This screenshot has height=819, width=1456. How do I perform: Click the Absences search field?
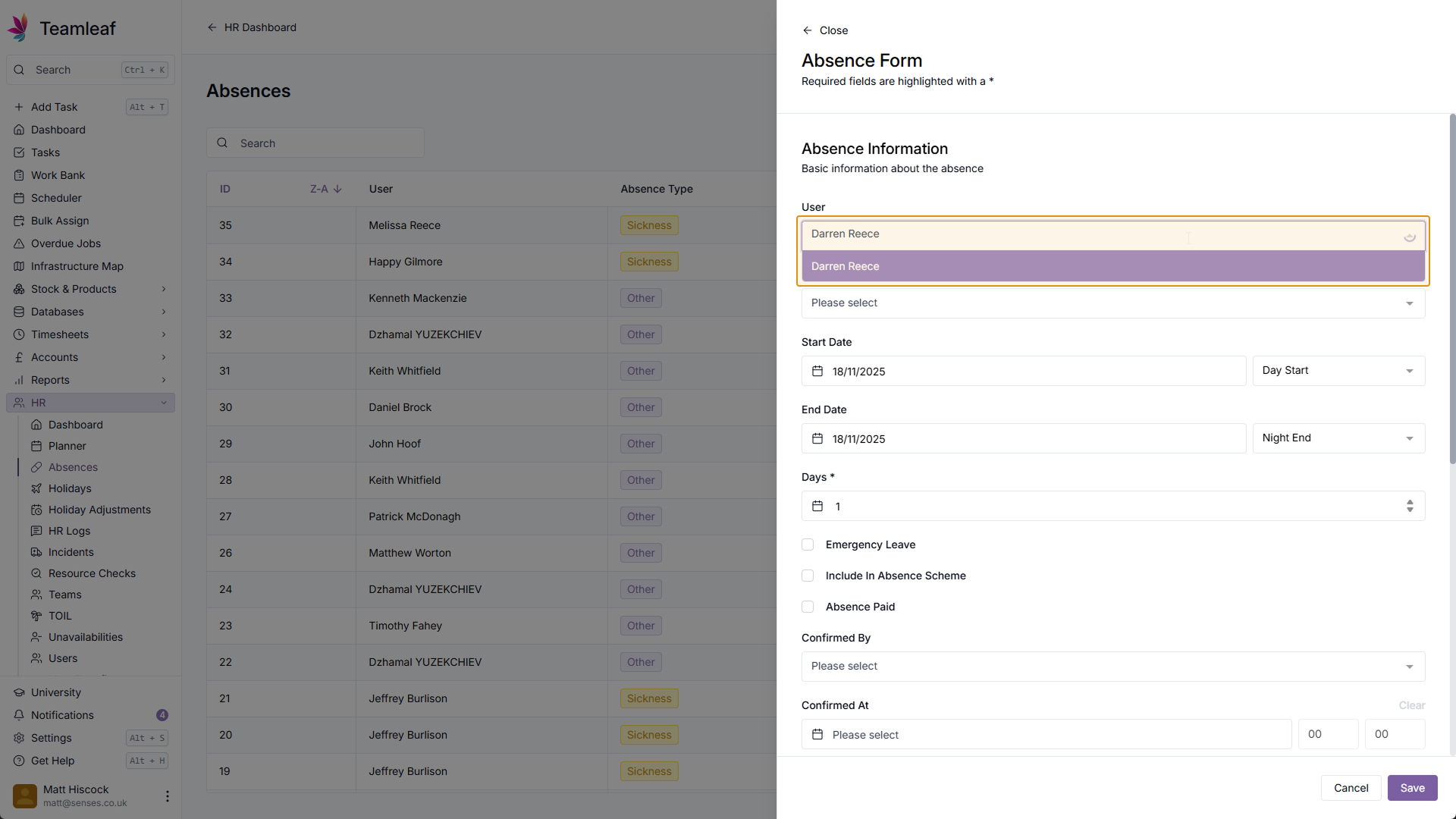coord(326,143)
